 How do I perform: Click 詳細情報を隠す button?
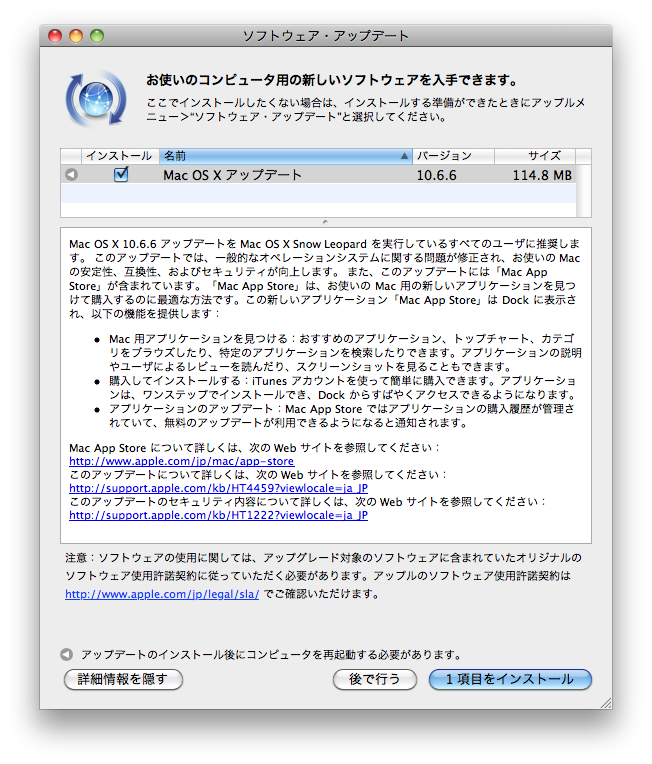pos(123,679)
